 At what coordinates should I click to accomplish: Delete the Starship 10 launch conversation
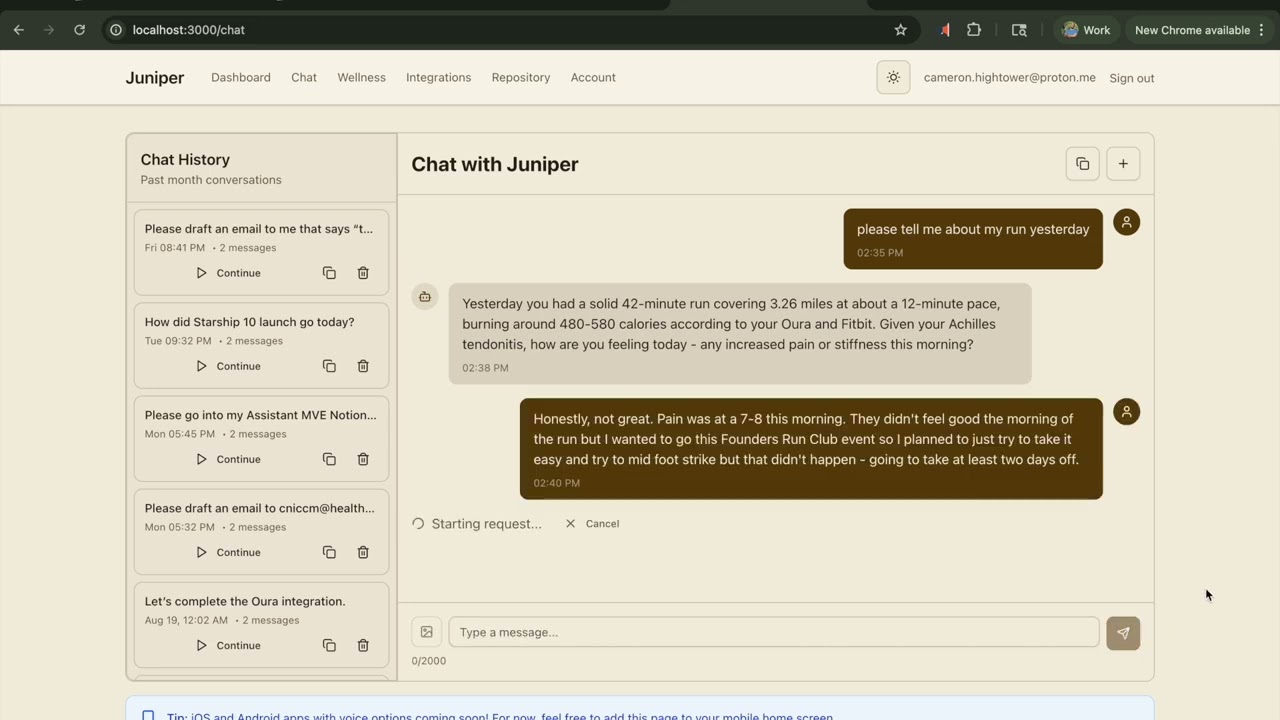click(363, 366)
